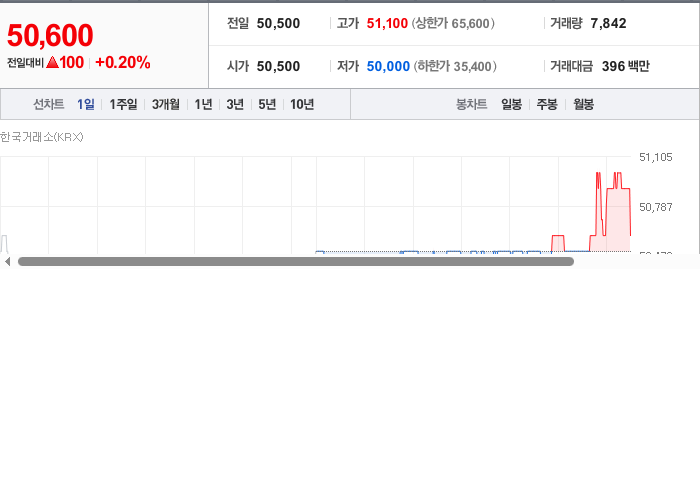Click the 시가 50,500 value
Image resolution: width=700 pixels, height=490 pixels.
[278, 66]
